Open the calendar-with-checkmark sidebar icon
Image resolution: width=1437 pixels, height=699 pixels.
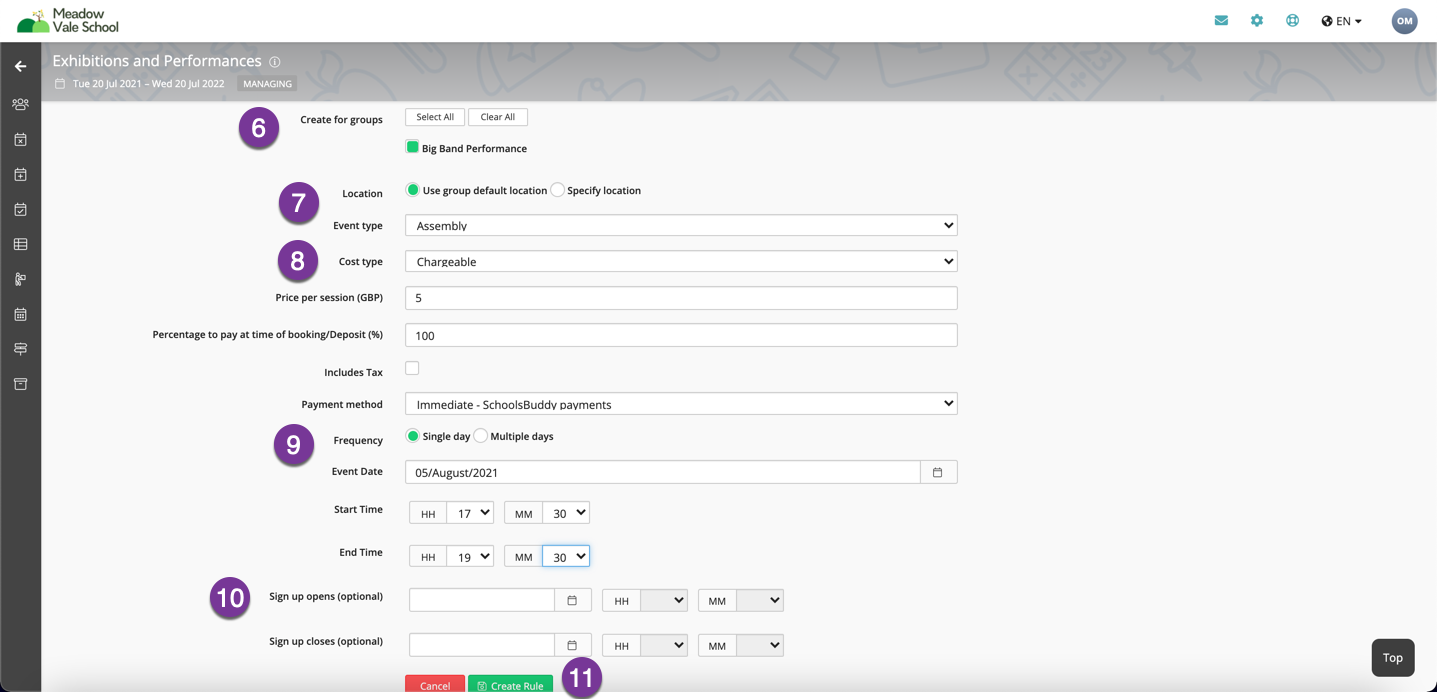[20, 210]
